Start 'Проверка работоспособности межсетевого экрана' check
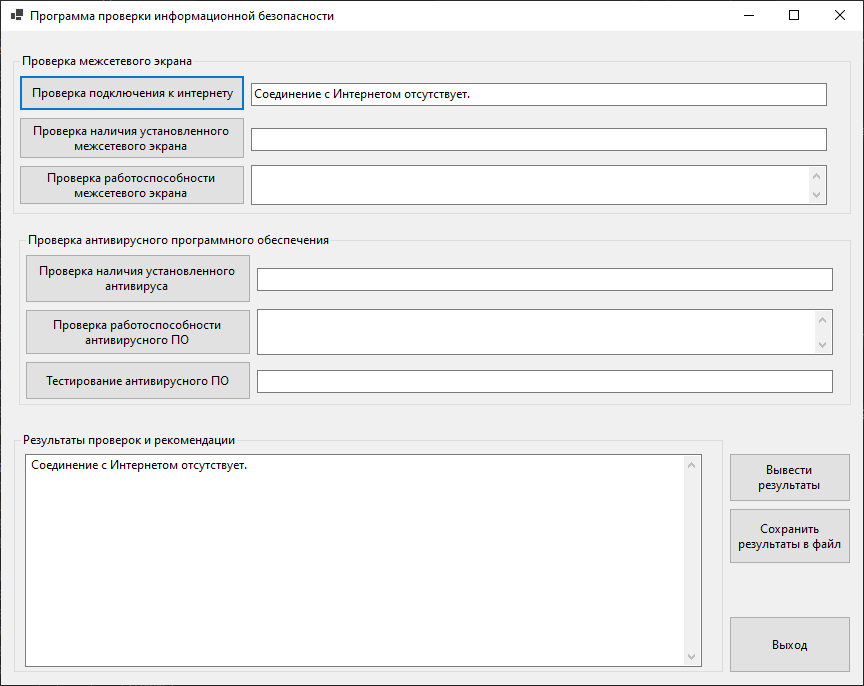The height and width of the screenshot is (686, 864). [x=132, y=185]
